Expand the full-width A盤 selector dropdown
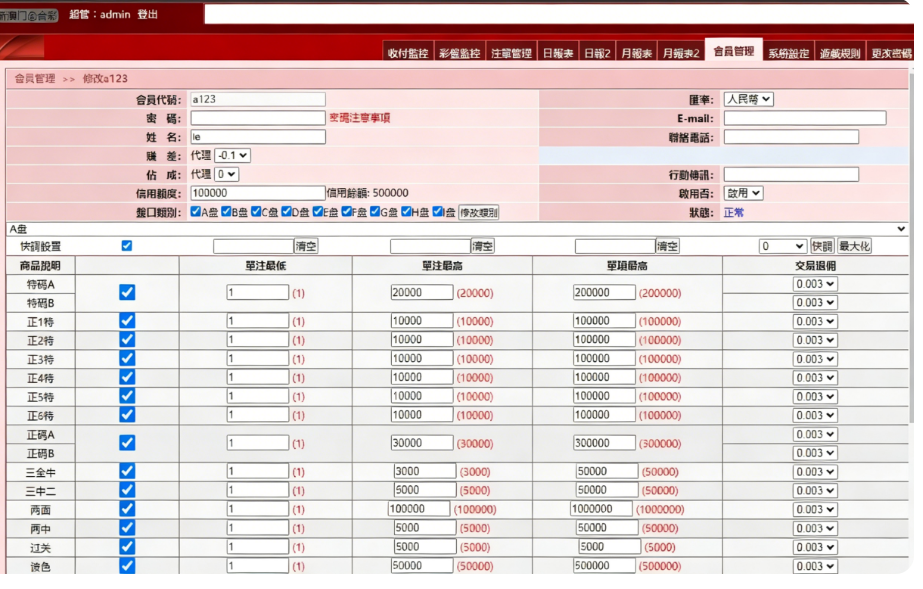The height and width of the screenshot is (589, 923). click(x=457, y=229)
